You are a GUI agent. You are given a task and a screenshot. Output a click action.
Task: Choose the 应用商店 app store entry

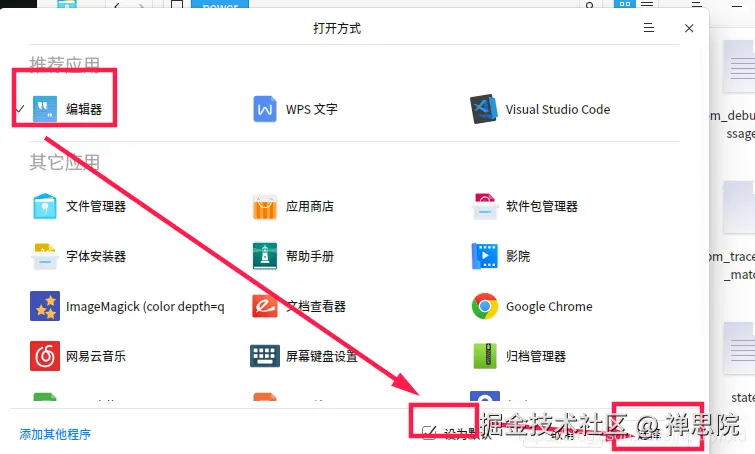click(293, 207)
